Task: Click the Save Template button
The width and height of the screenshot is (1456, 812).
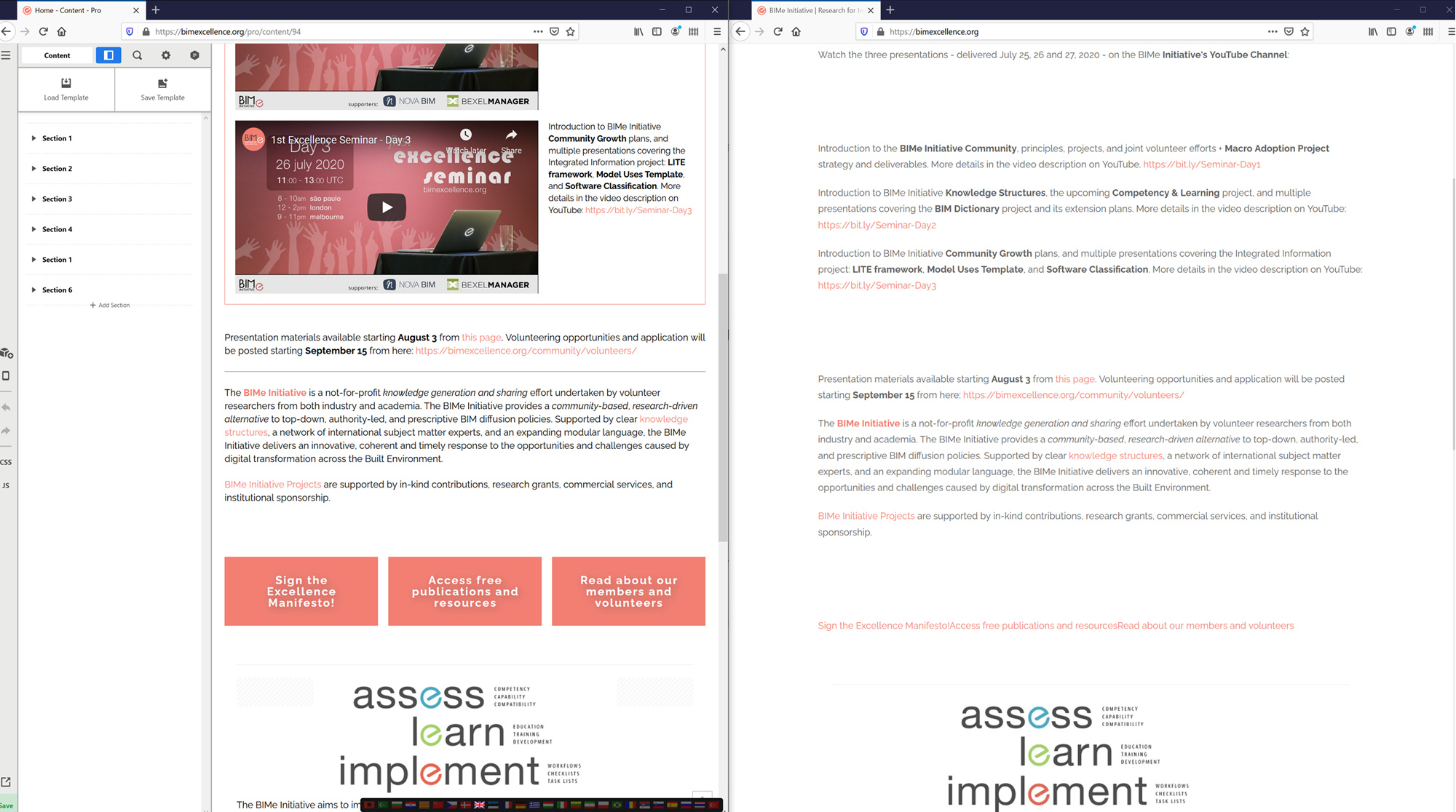Action: pyautogui.click(x=162, y=89)
